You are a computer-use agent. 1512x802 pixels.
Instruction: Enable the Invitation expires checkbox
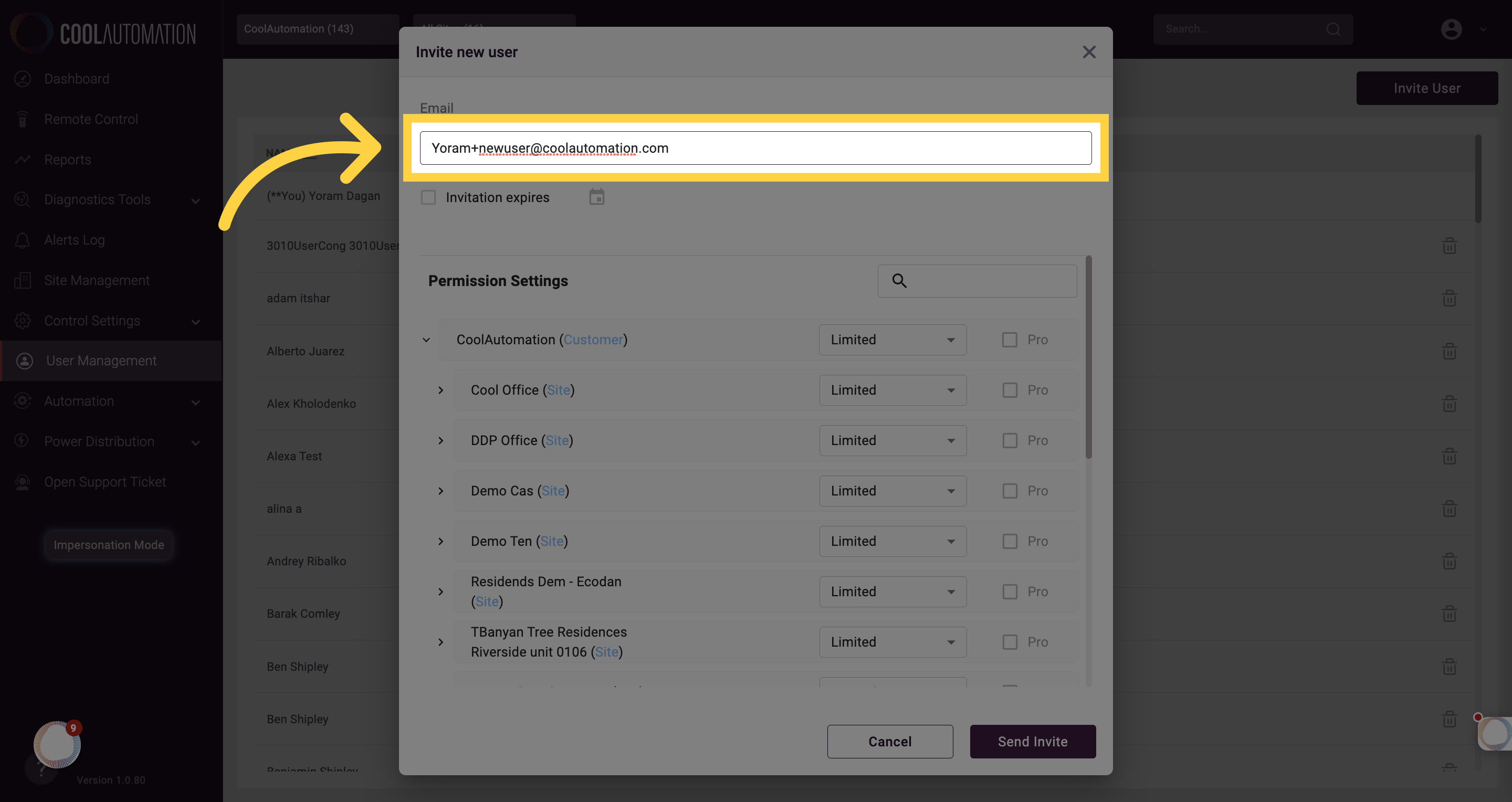(428, 197)
